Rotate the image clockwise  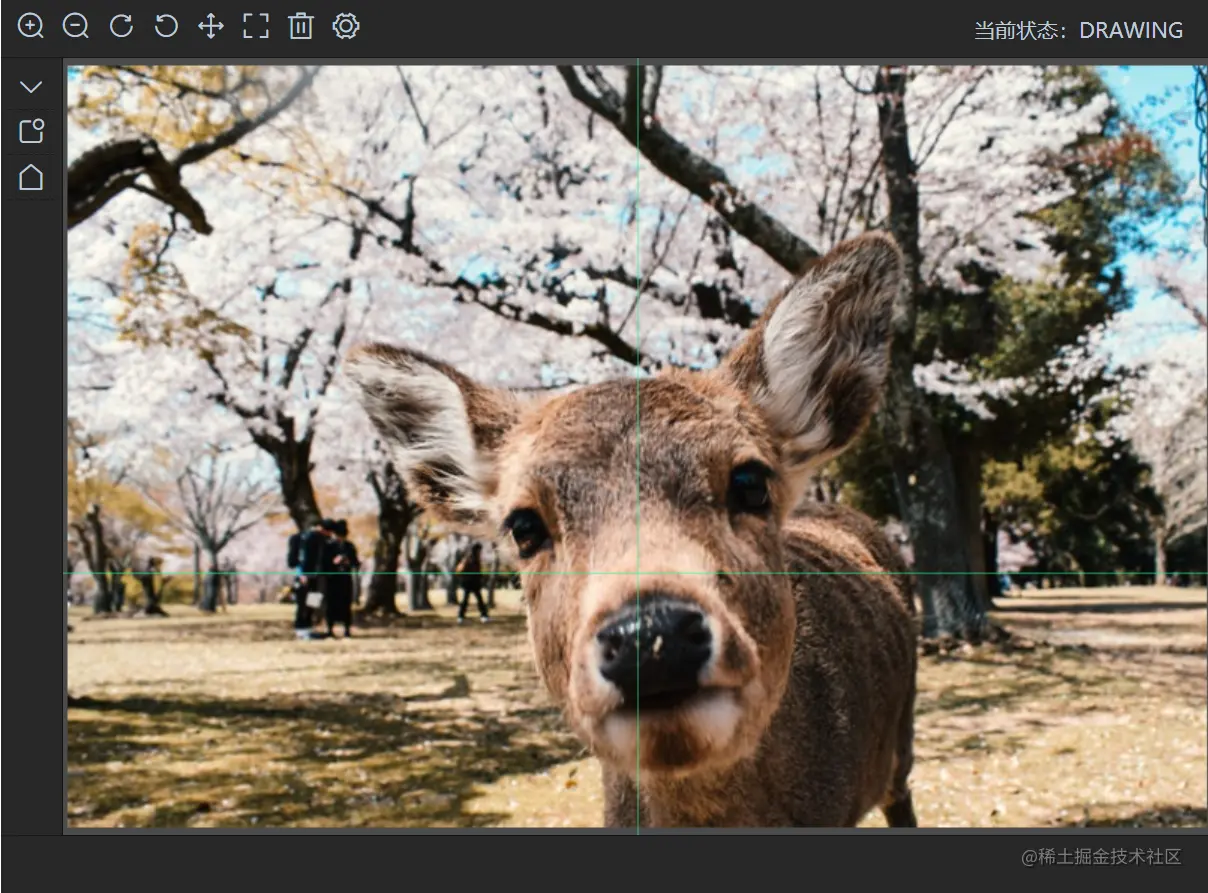click(x=121, y=26)
